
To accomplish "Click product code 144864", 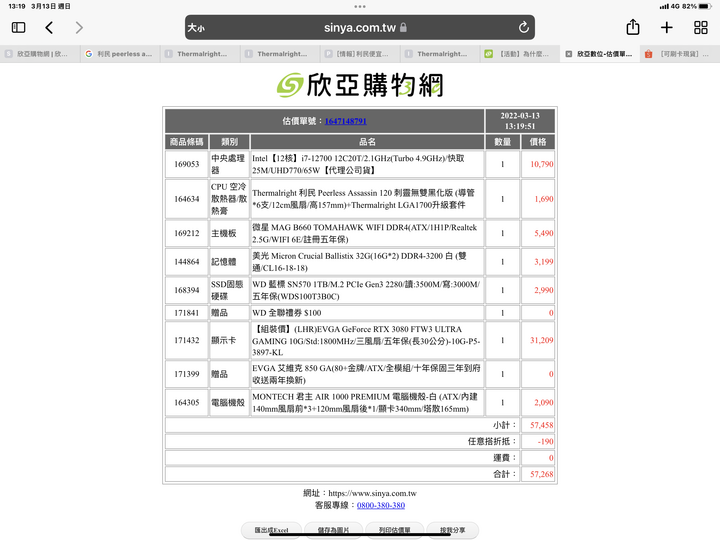I will (x=186, y=262).
